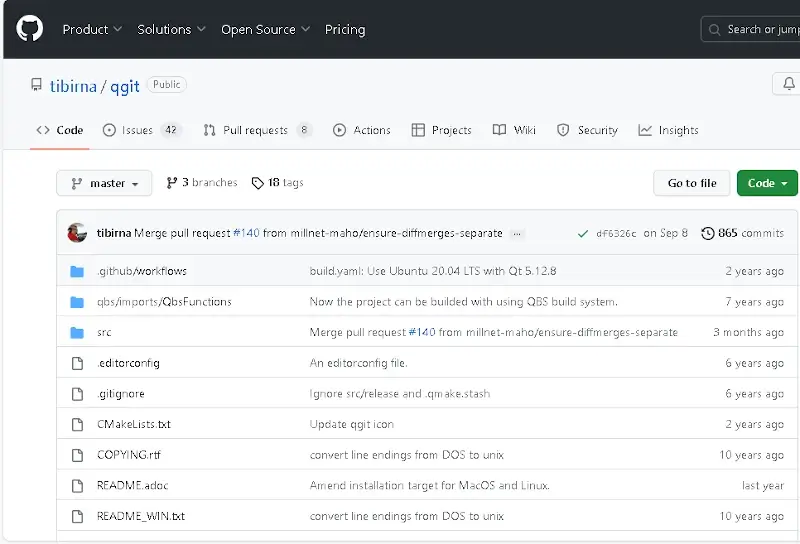Open the CMakeLists.txt file
This screenshot has width=800, height=544.
tap(134, 424)
